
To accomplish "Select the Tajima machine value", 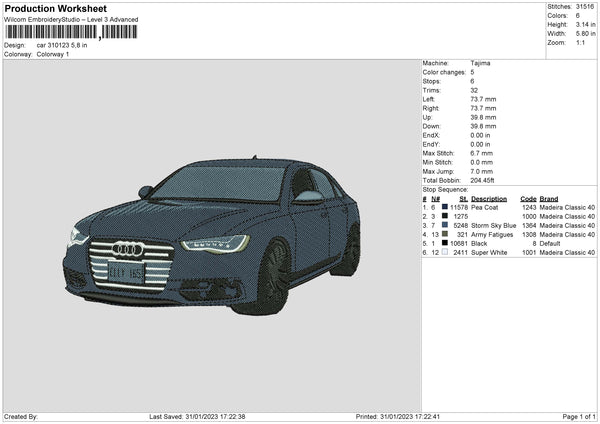I will point(481,63).
